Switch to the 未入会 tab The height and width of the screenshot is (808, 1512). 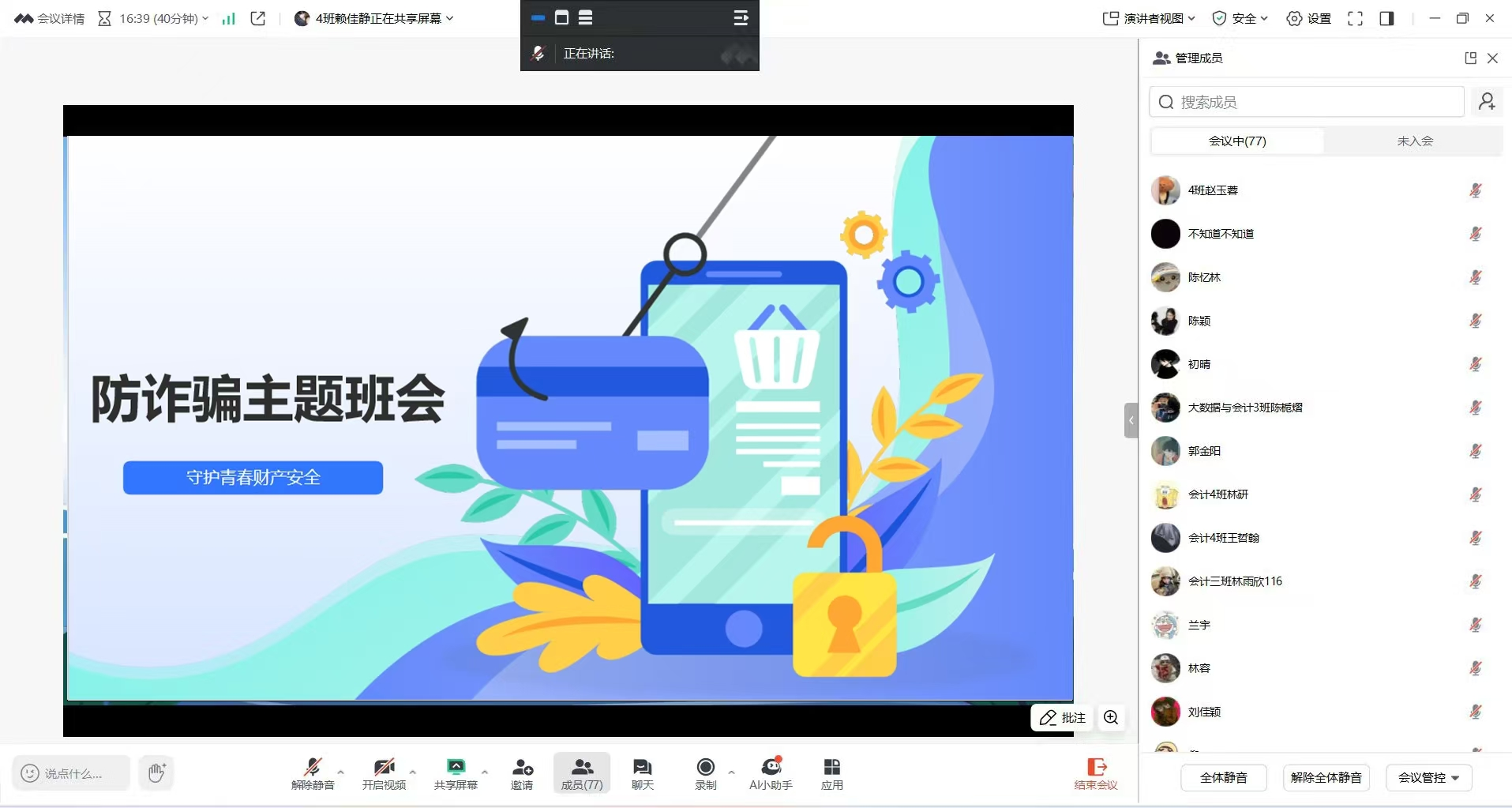pos(1413,141)
